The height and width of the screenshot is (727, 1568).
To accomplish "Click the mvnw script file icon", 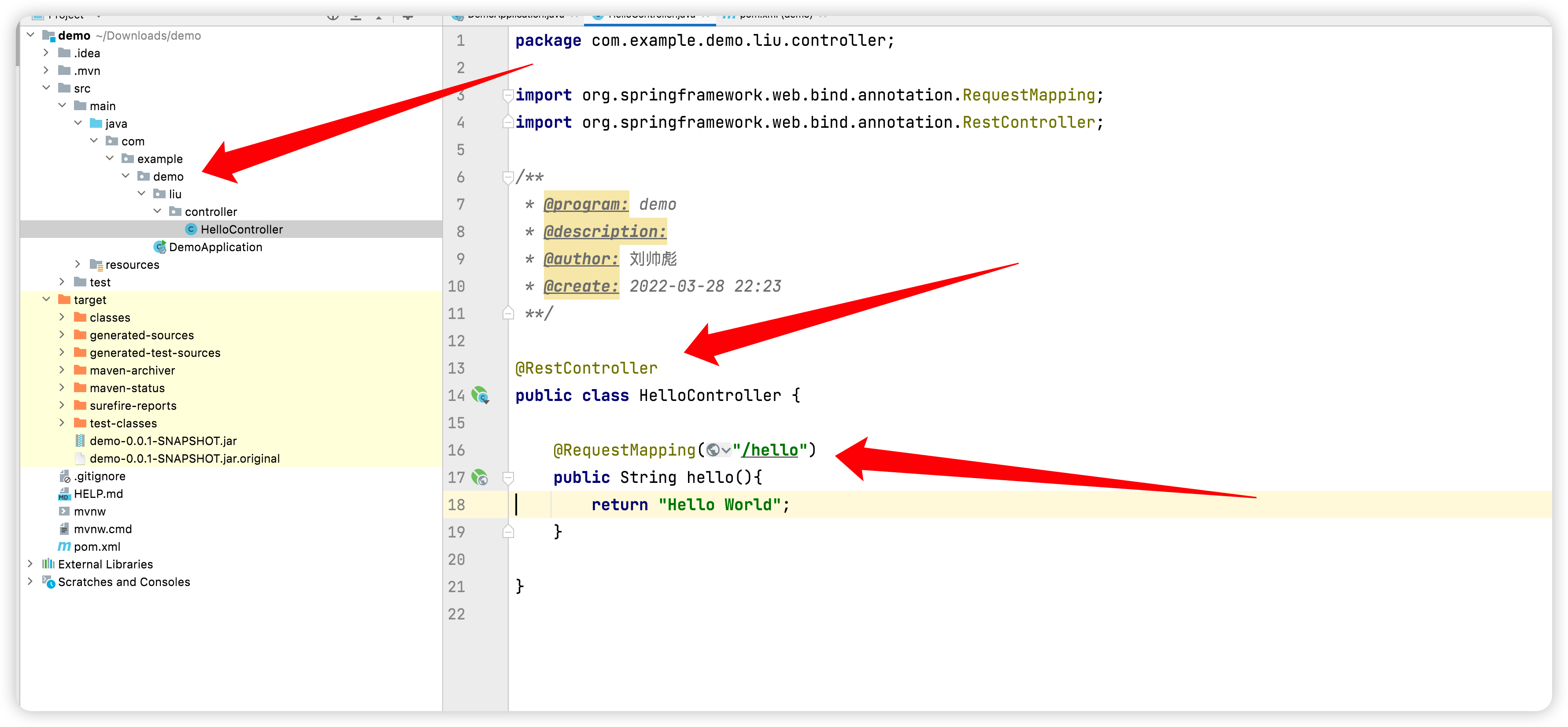I will click(64, 512).
